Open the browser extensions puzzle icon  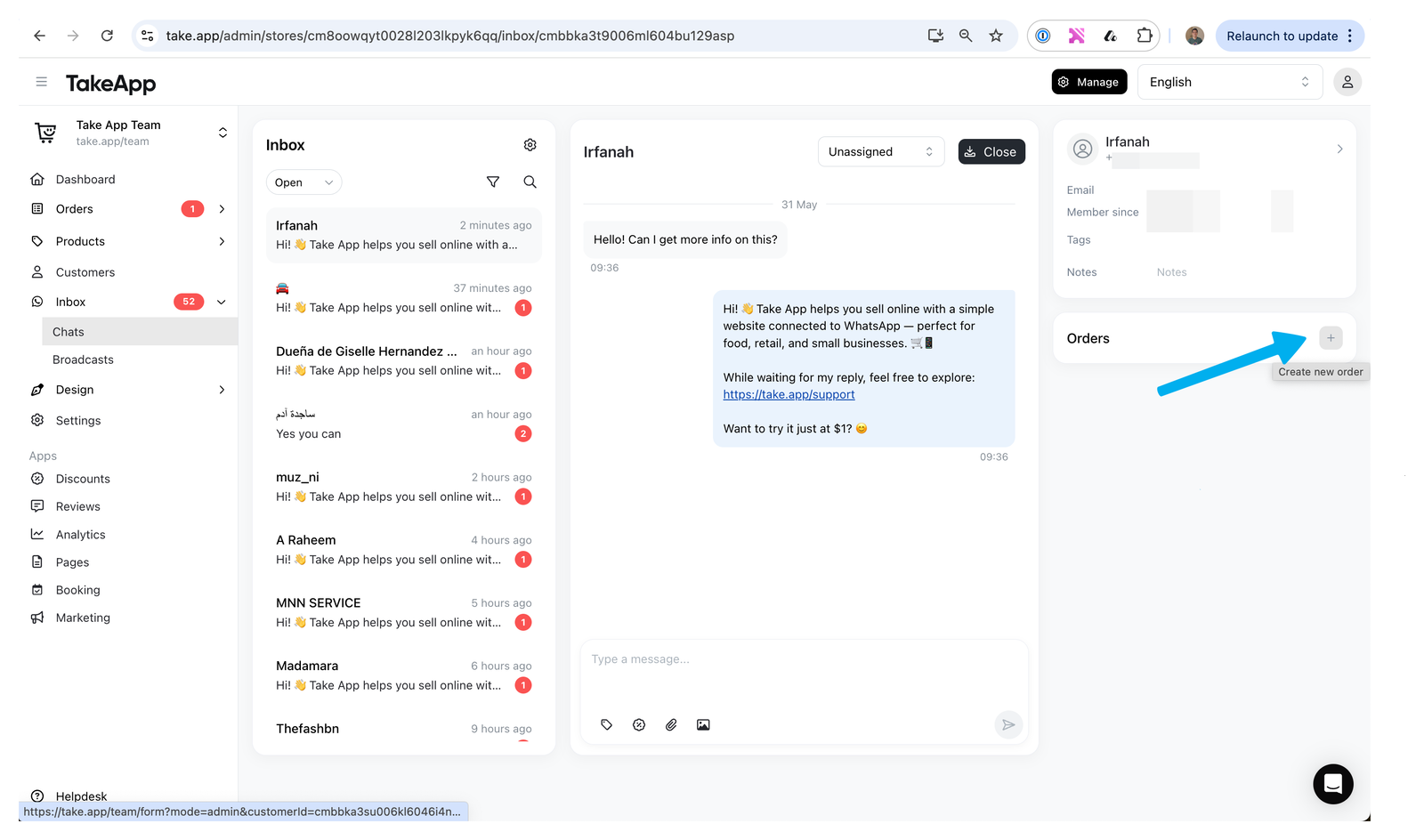1145,36
